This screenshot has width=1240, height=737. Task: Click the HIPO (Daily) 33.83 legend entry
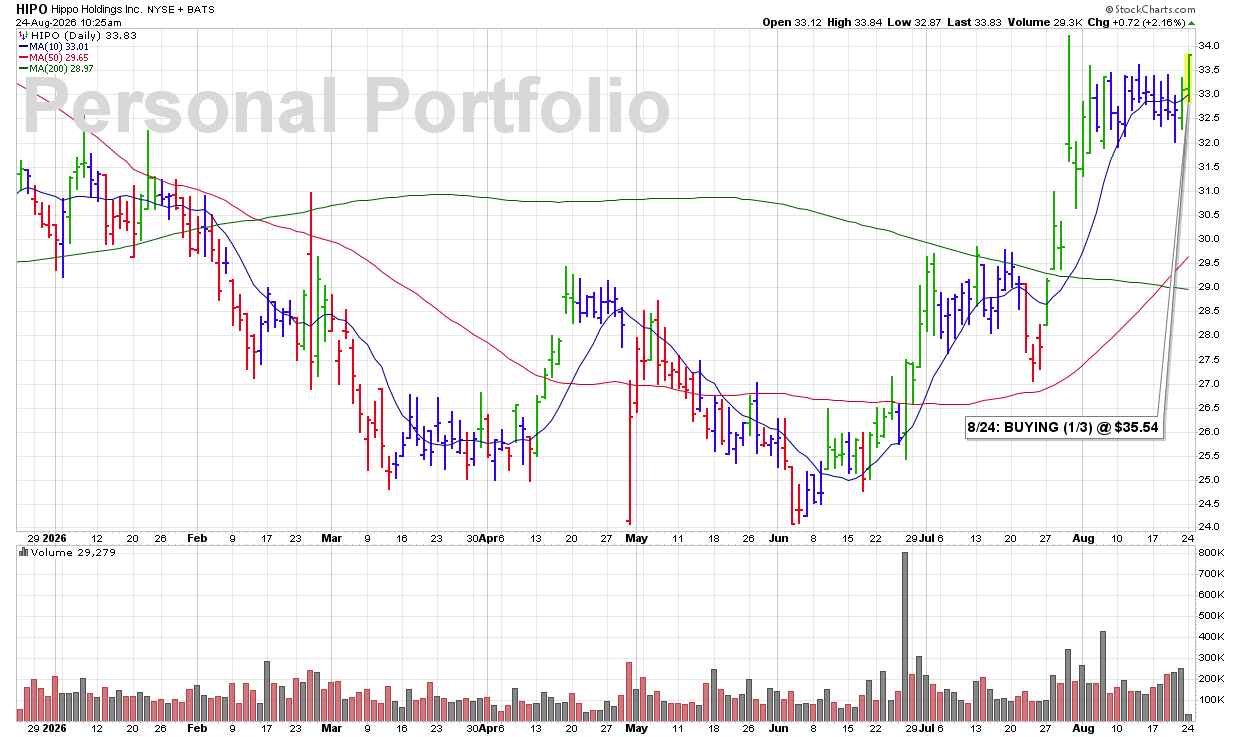click(82, 35)
